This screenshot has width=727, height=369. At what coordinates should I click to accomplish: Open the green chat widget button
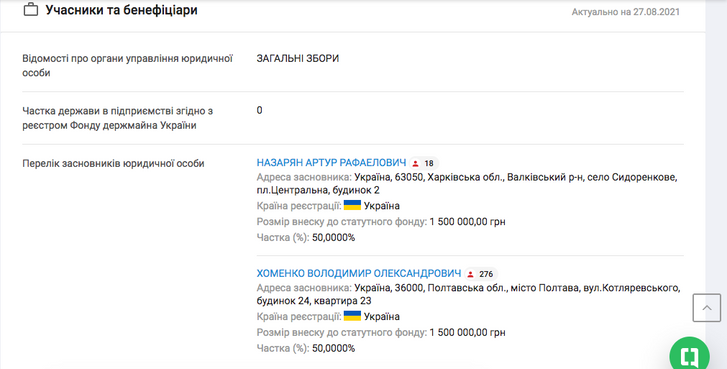pos(689,356)
